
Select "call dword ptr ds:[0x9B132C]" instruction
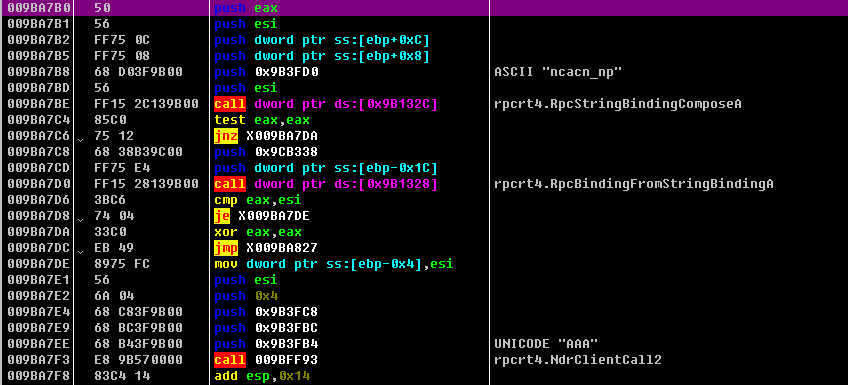coord(326,104)
